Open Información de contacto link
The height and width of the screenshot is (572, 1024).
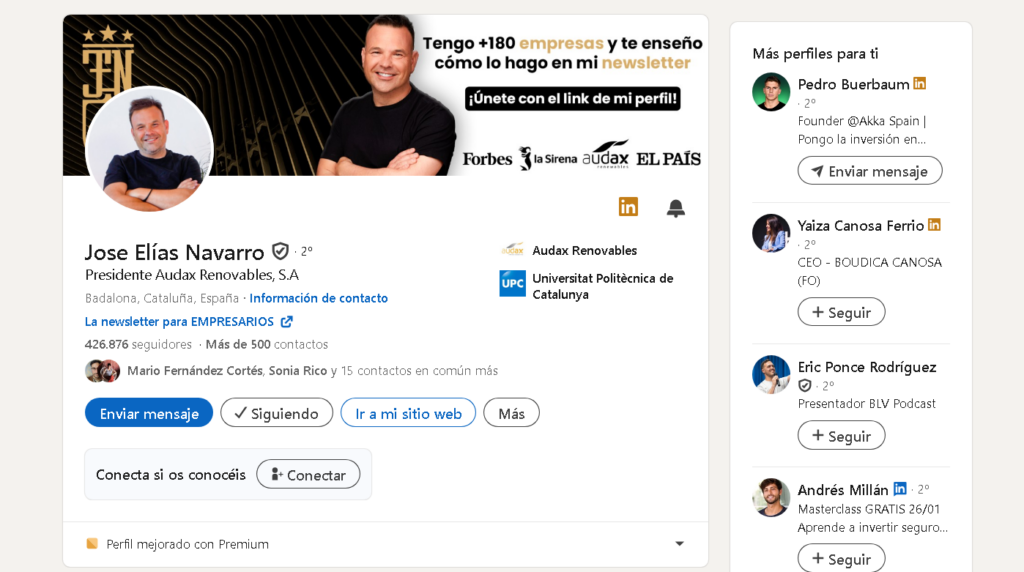[x=319, y=298]
